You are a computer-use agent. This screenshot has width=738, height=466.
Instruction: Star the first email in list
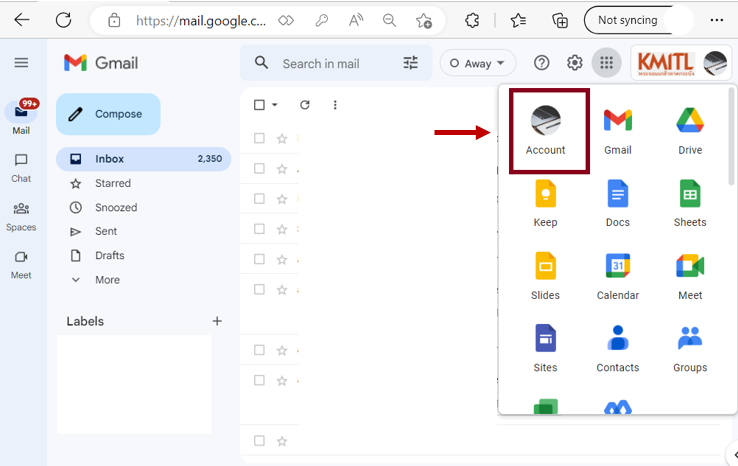(282, 139)
